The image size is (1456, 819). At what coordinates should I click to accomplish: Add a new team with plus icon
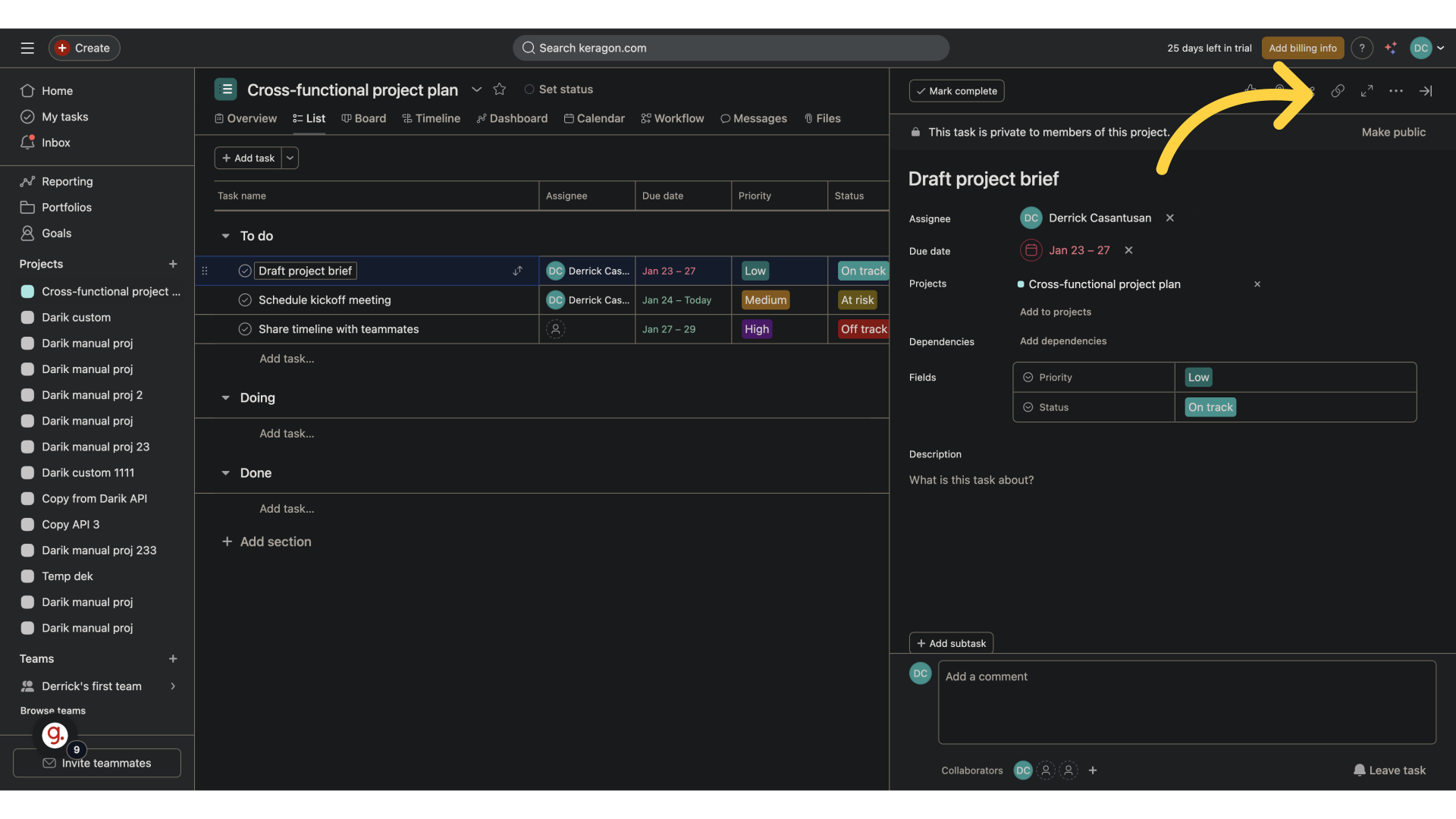173,659
